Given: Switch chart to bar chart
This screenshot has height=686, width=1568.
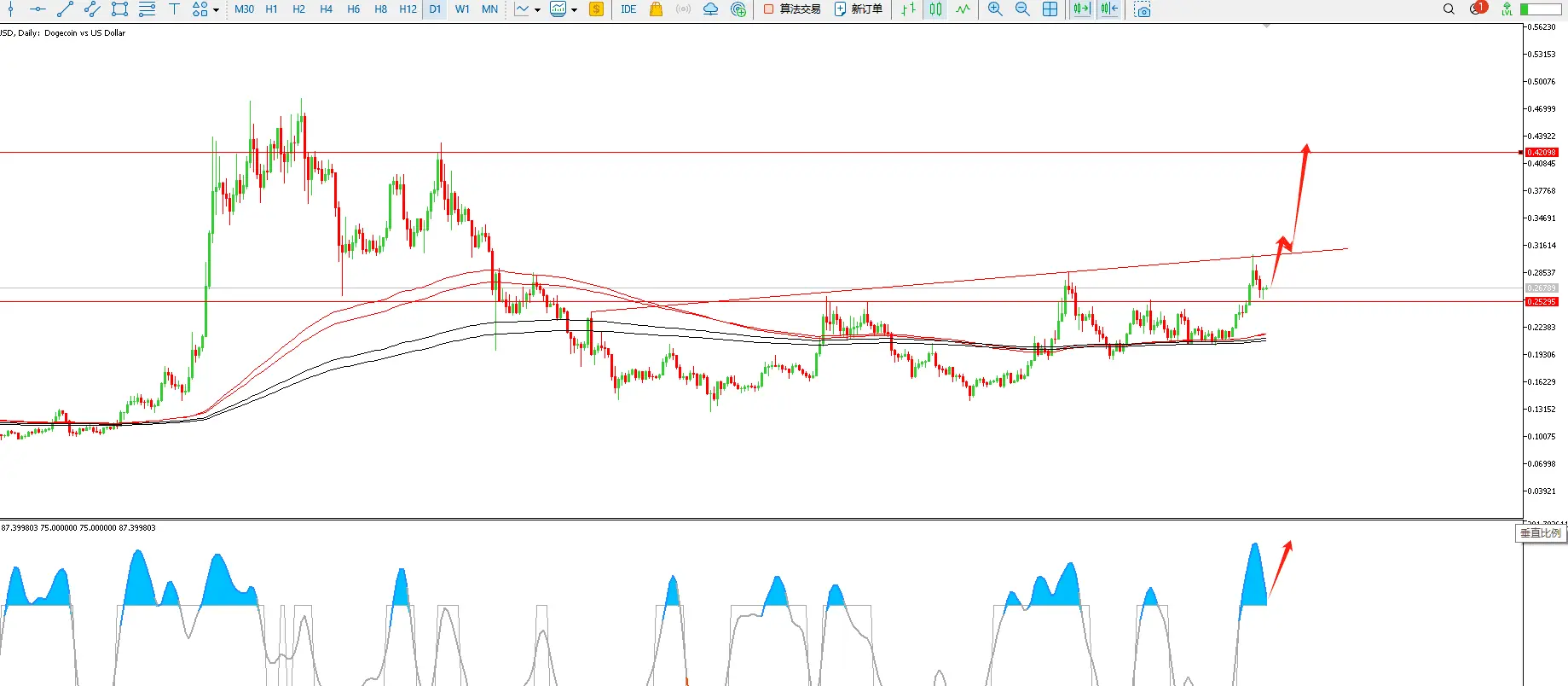Looking at the screenshot, I should pos(909,9).
